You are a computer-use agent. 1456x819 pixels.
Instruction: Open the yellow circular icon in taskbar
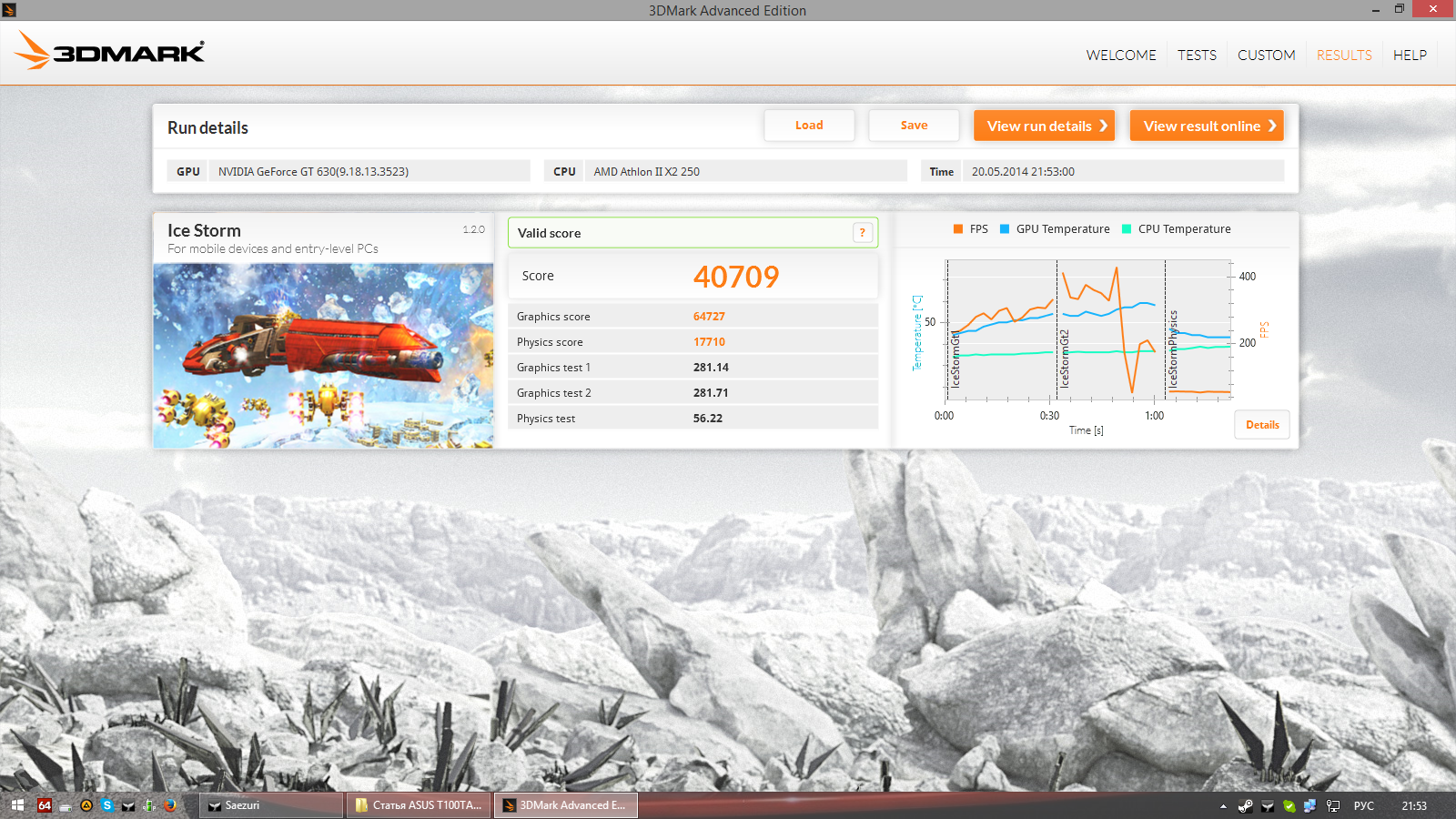[86, 805]
